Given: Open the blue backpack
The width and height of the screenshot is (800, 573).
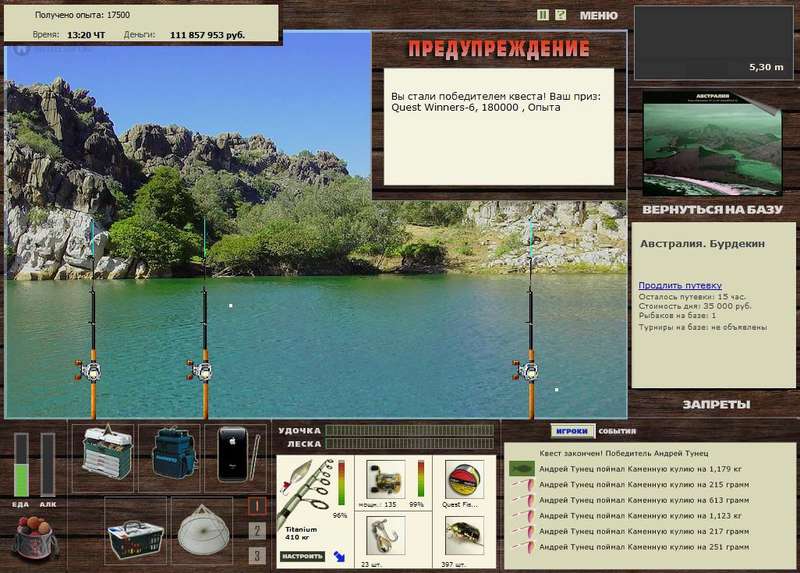Looking at the screenshot, I should pyautogui.click(x=174, y=454).
